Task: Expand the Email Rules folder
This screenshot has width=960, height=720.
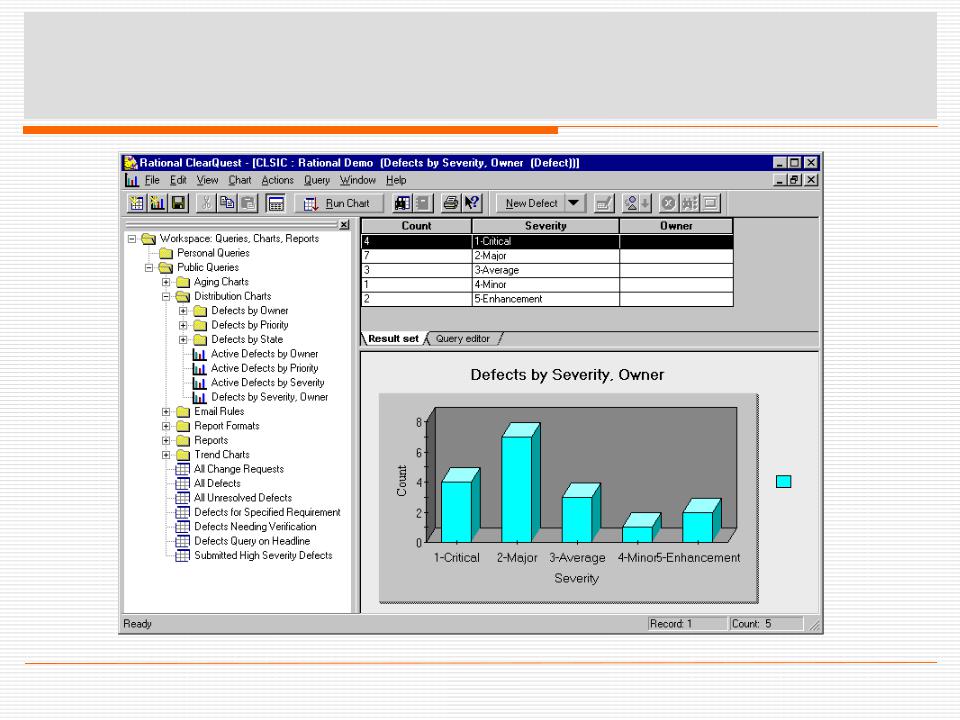Action: coord(166,411)
